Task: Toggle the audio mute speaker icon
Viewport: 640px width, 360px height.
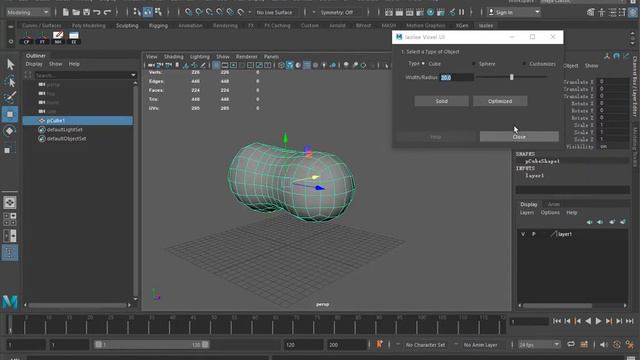Action: point(604,344)
